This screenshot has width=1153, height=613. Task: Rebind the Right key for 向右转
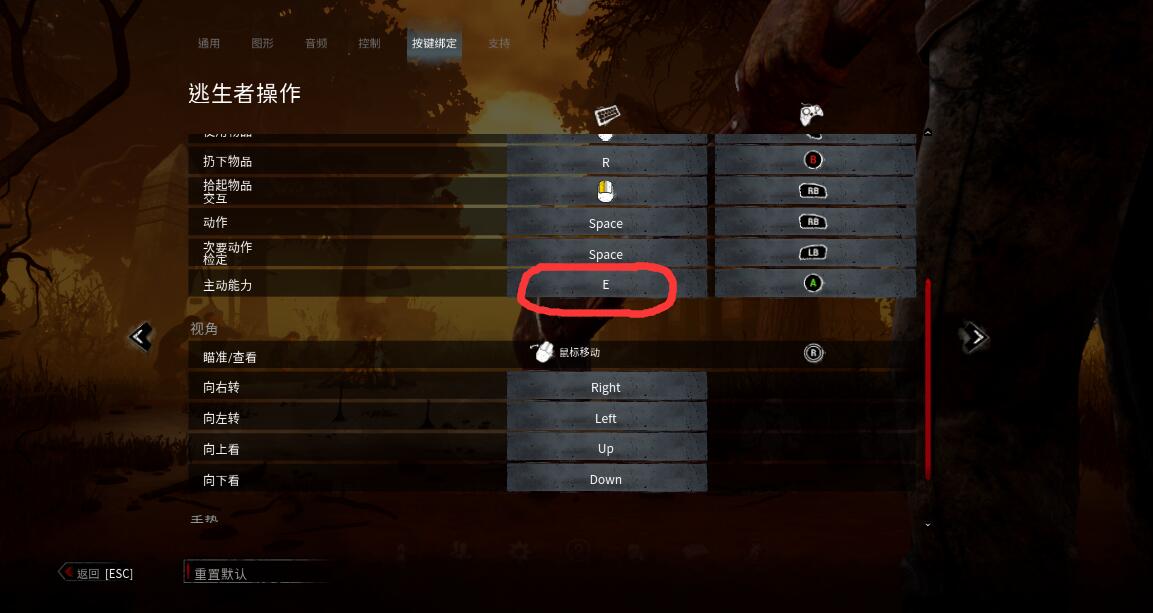(x=607, y=387)
